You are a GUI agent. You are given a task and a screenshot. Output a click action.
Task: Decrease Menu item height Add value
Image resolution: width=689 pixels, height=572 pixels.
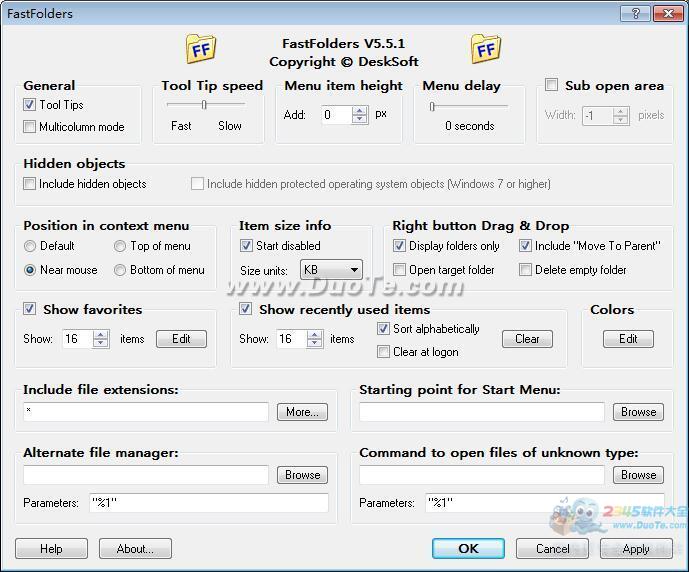coord(360,119)
